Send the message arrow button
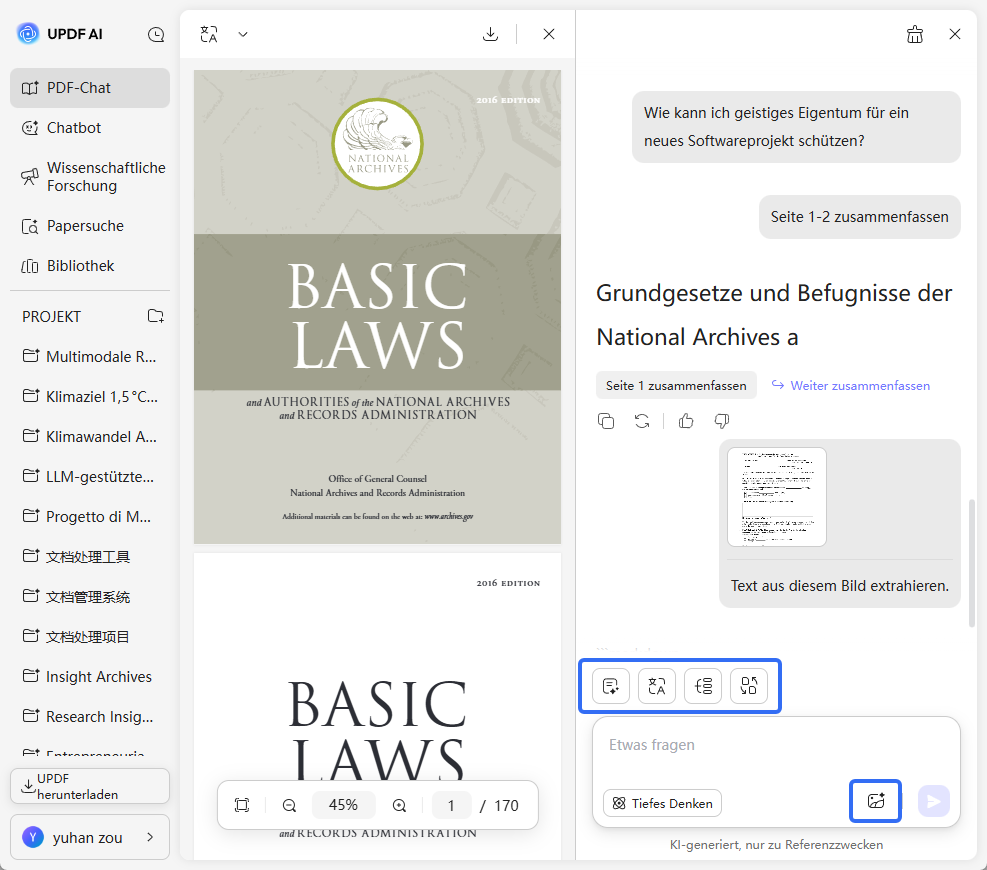The width and height of the screenshot is (987, 870). point(933,801)
